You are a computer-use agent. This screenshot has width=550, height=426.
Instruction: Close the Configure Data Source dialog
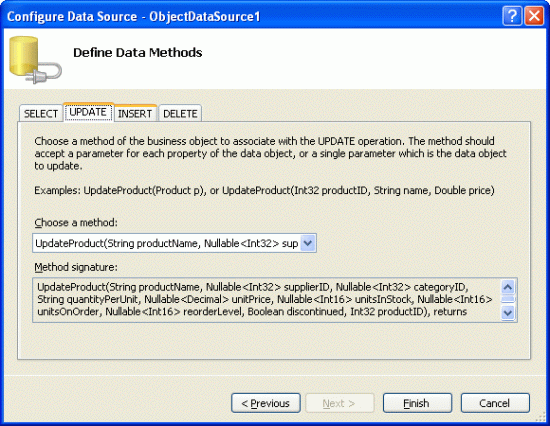(x=534, y=16)
